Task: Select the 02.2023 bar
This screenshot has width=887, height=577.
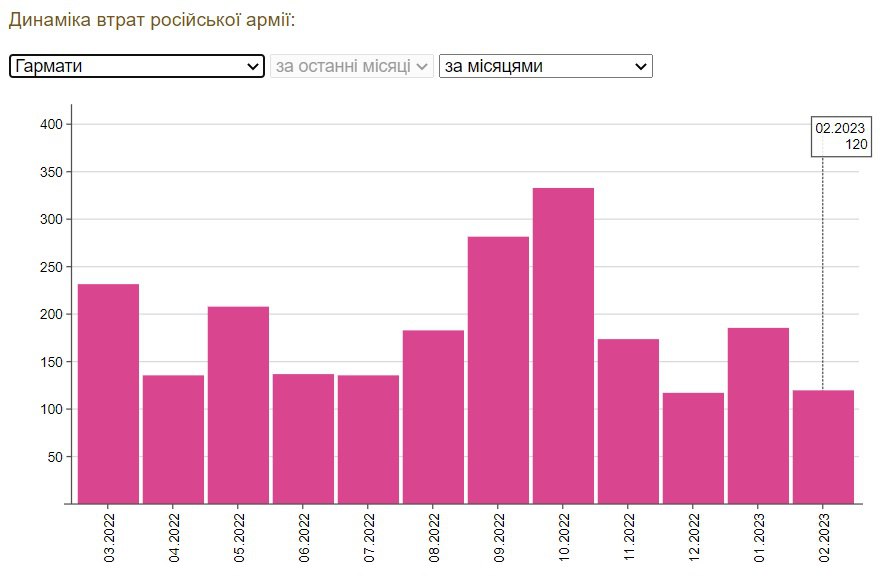Action: pos(823,447)
